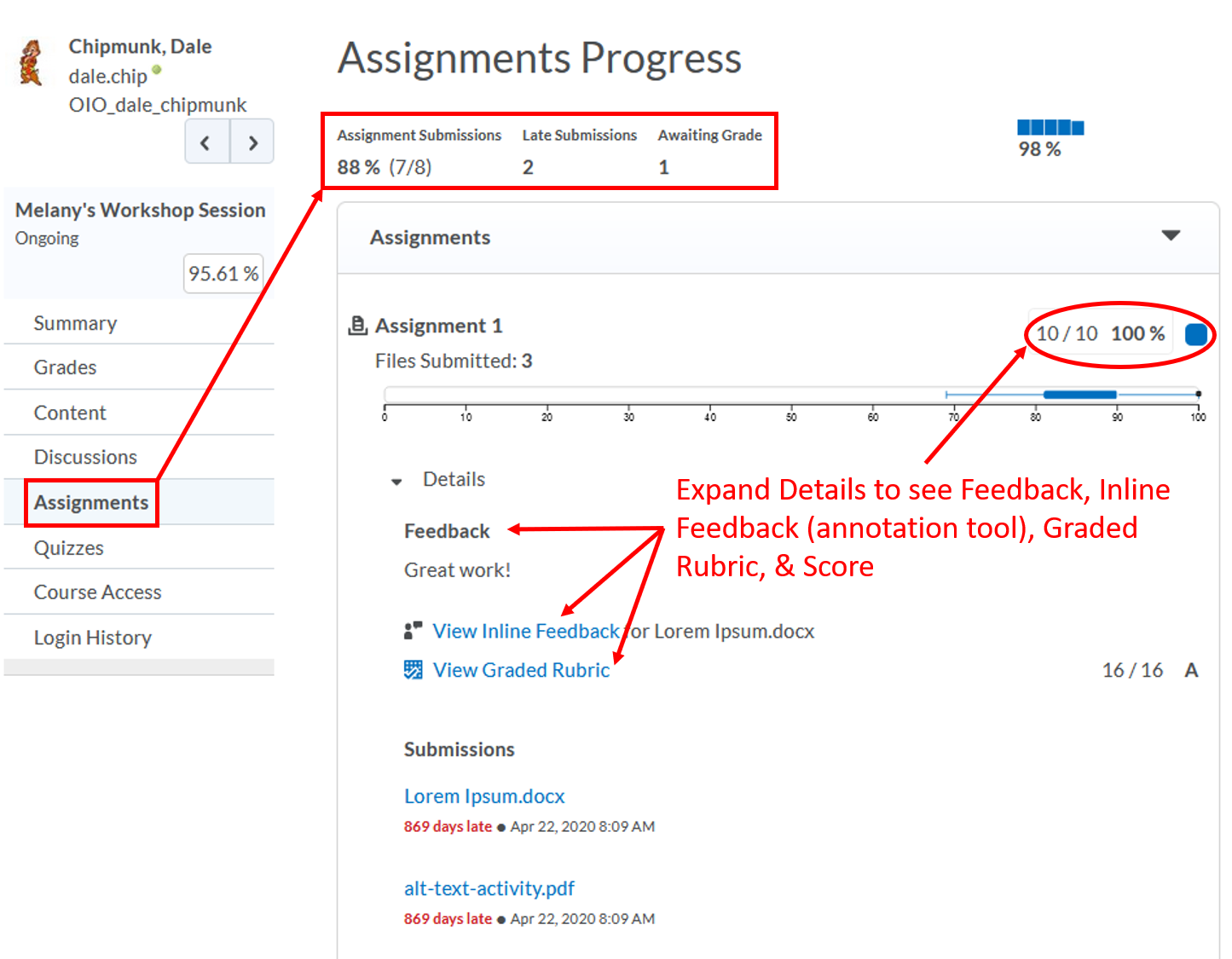Switch to the Grades section
Image resolution: width=1232 pixels, height=959 pixels.
(66, 367)
